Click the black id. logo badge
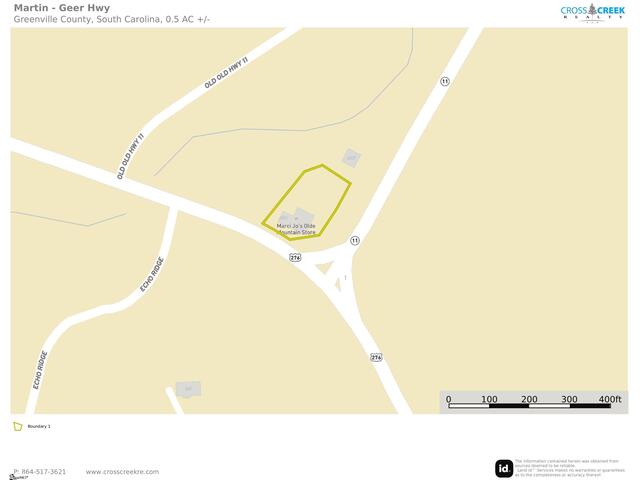This screenshot has width=640, height=480. pyautogui.click(x=504, y=468)
